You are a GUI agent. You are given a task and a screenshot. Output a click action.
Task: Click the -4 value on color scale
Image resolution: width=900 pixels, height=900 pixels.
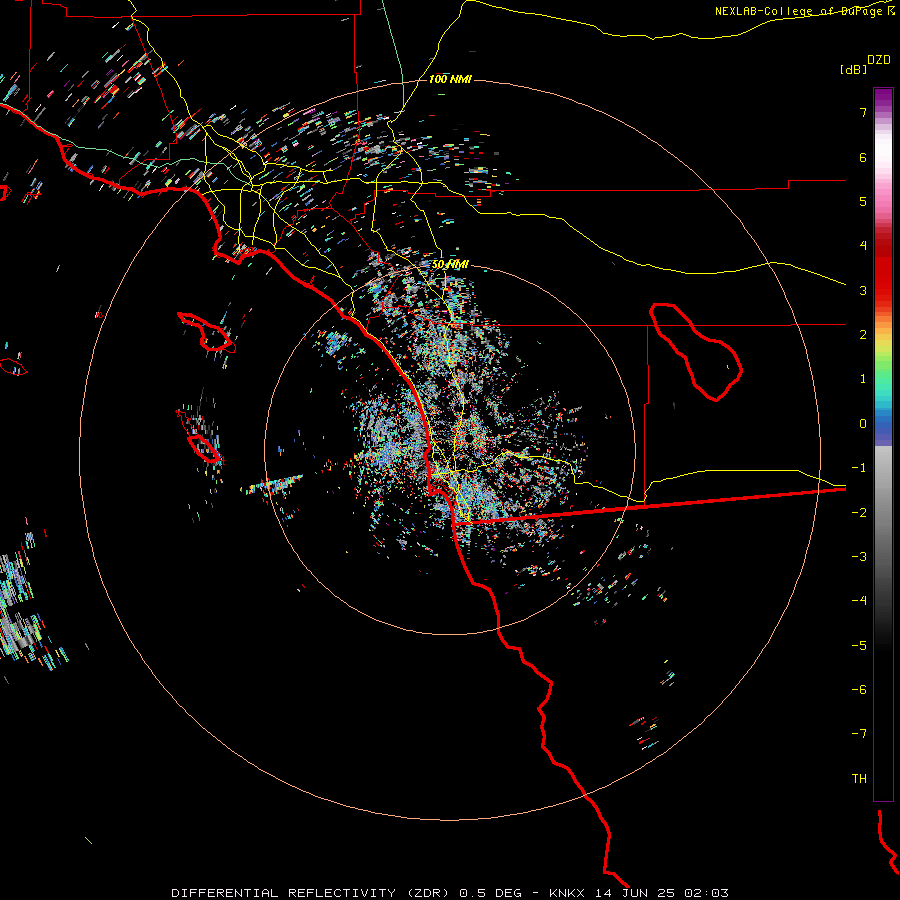859,601
